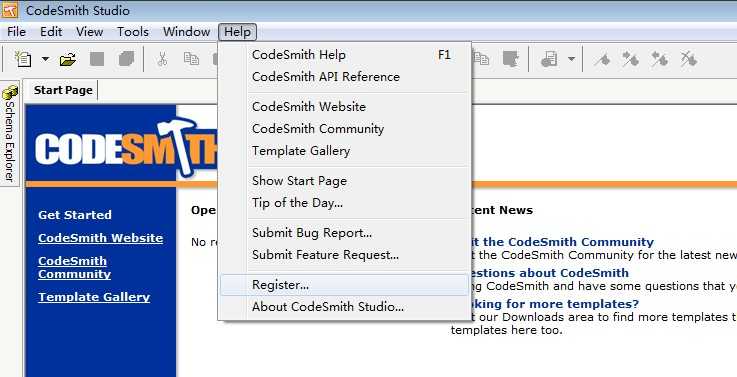Select CodeSmith Website in Help menu
Screen dimensions: 737x377
point(345,107)
